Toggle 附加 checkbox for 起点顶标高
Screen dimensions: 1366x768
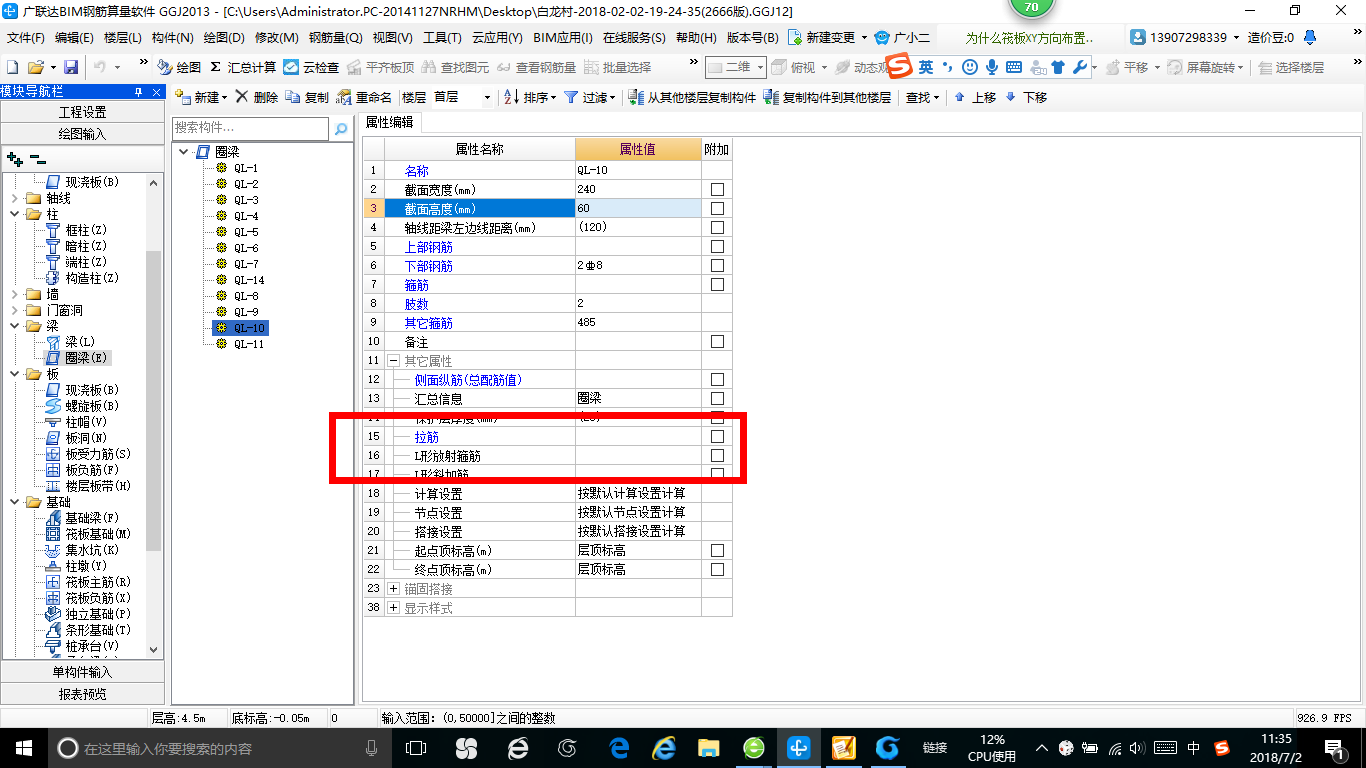(717, 551)
